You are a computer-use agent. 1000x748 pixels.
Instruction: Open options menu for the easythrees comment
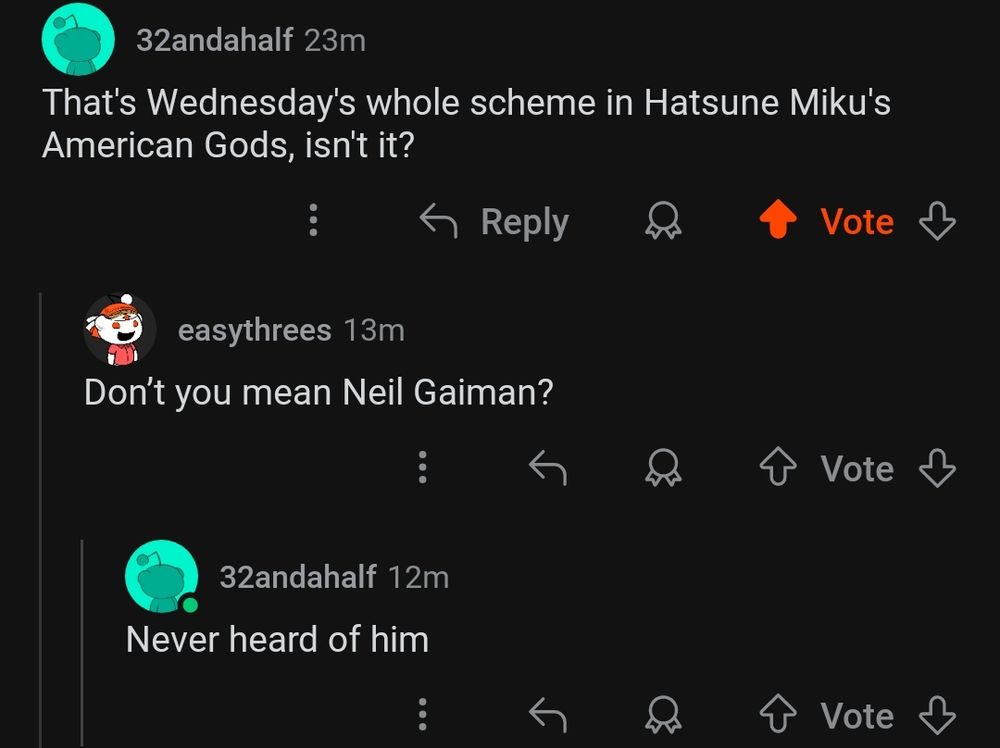(x=423, y=468)
